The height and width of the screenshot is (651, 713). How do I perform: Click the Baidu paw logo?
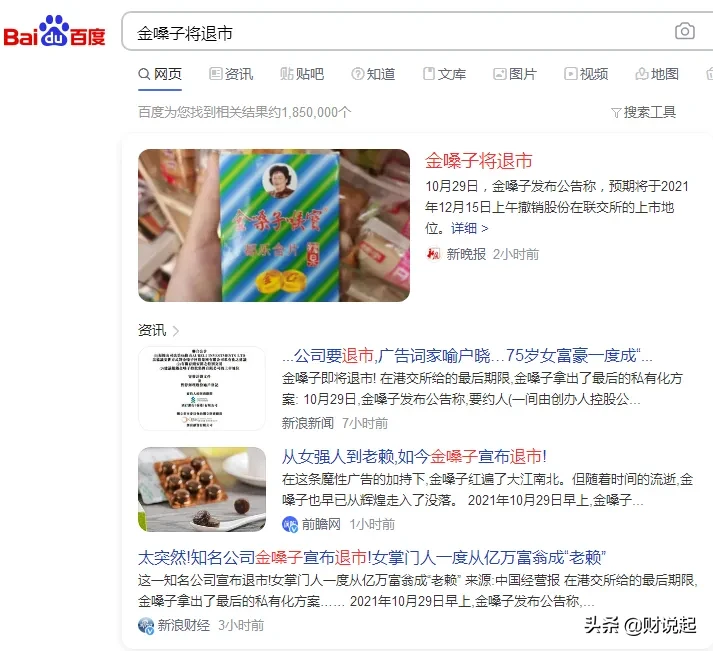click(x=54, y=31)
